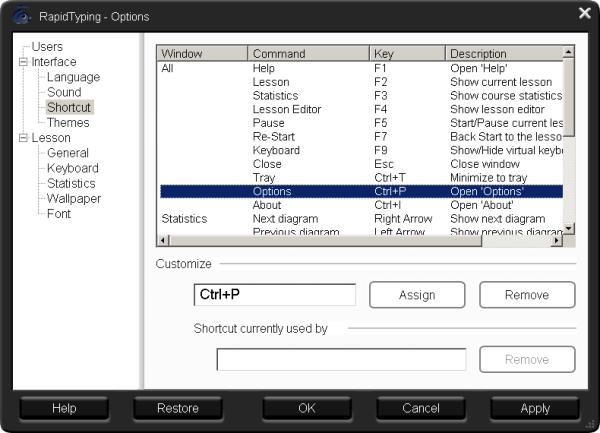Click the disabled Remove button below
This screenshot has height=433, width=600.
(527, 360)
